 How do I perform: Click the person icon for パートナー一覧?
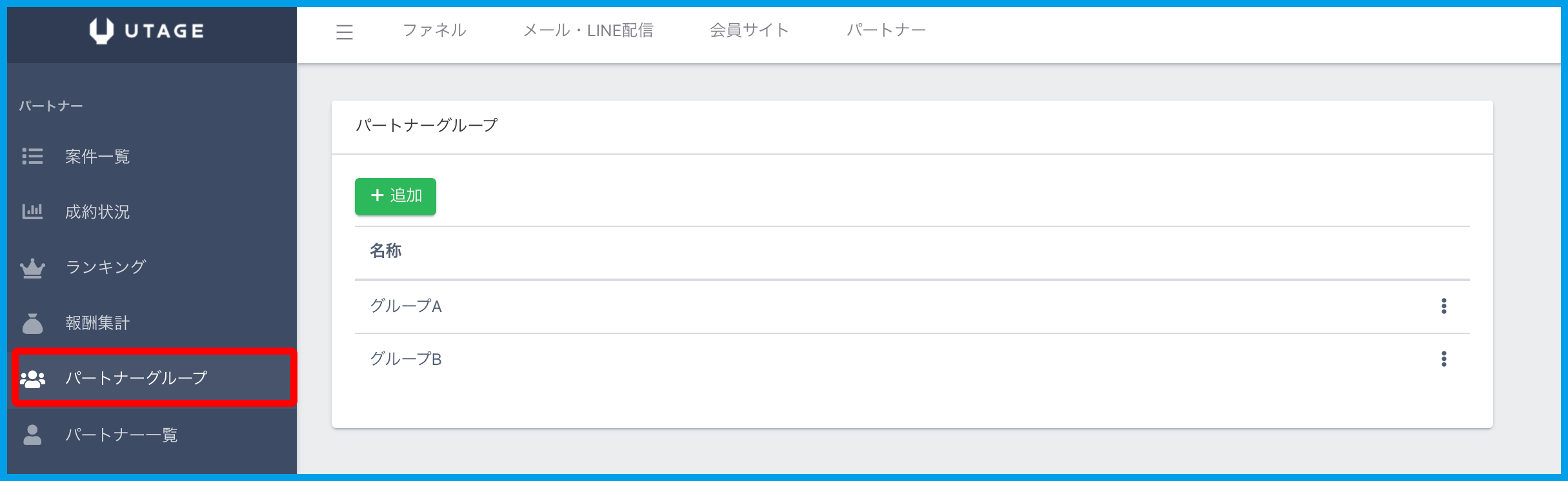(32, 435)
